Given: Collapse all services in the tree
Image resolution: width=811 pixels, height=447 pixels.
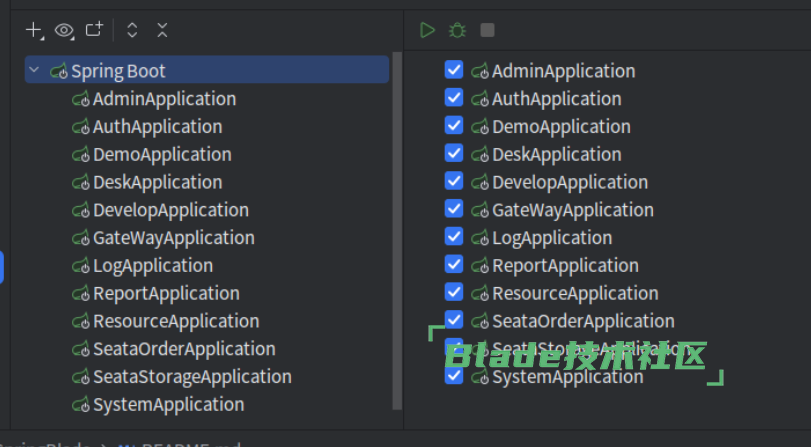Looking at the screenshot, I should [x=162, y=30].
